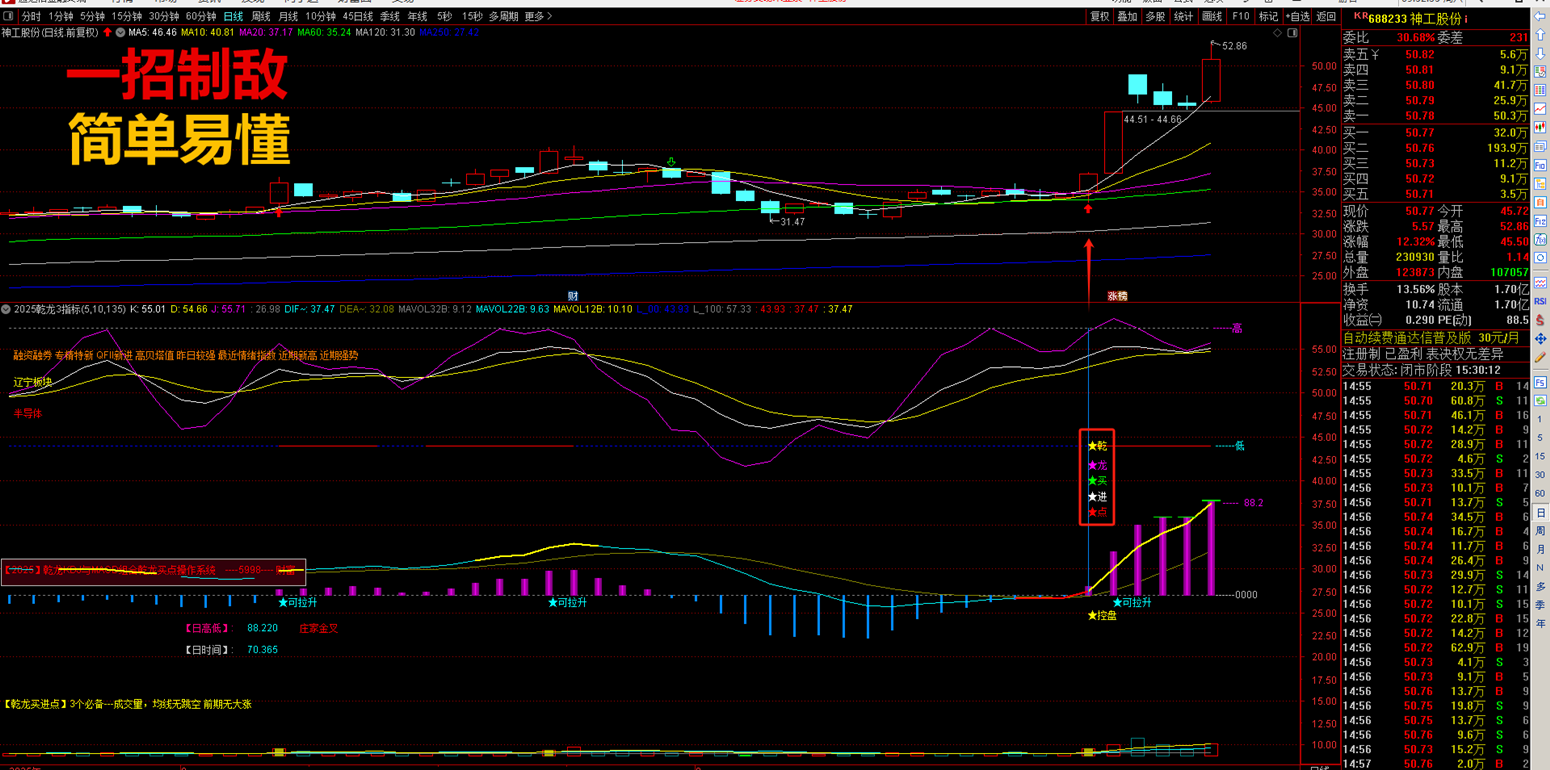
Task: Click the indicator panel settings circle icon
Action: coord(6,309)
